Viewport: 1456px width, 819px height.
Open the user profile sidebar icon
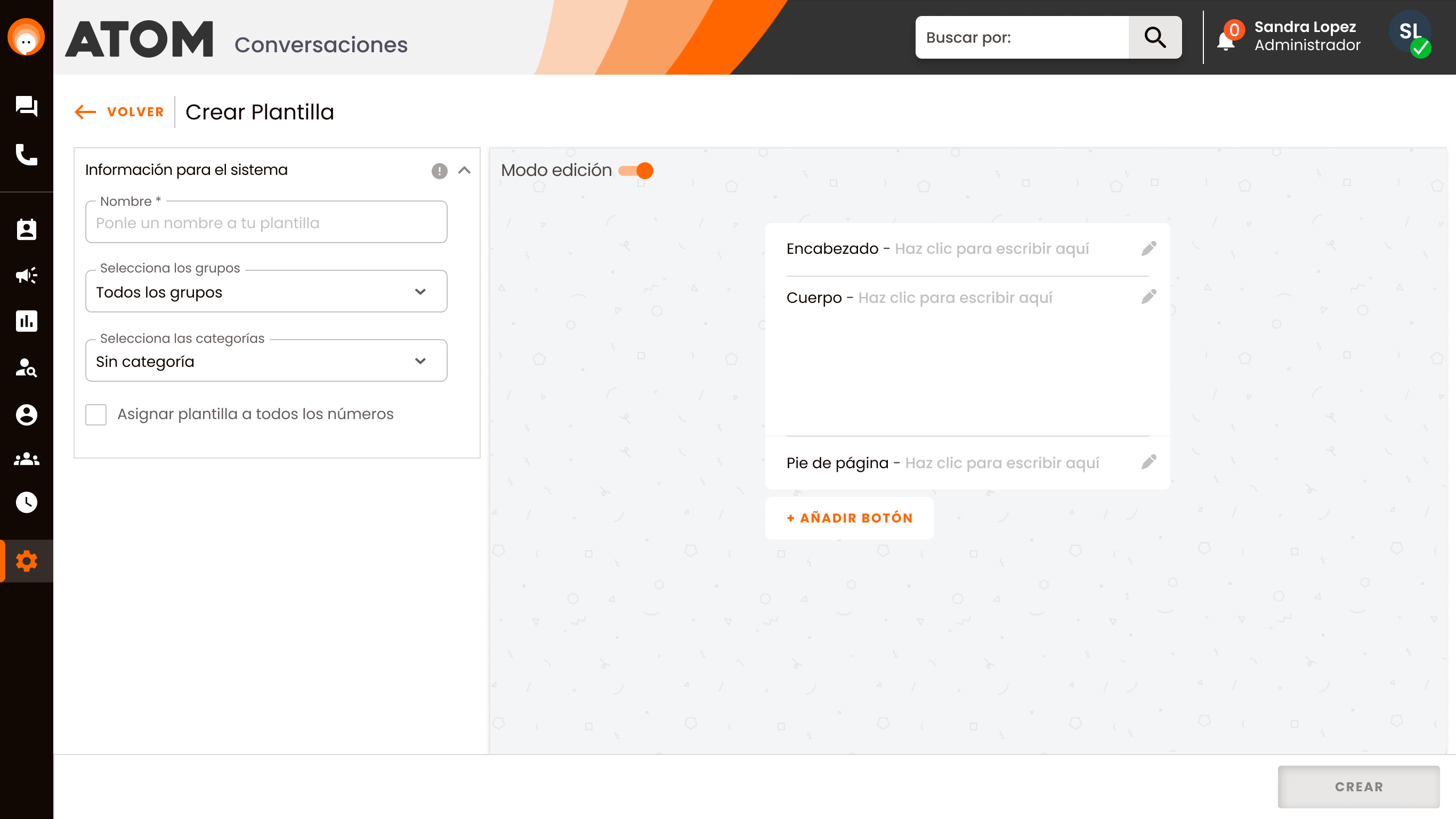(27, 415)
